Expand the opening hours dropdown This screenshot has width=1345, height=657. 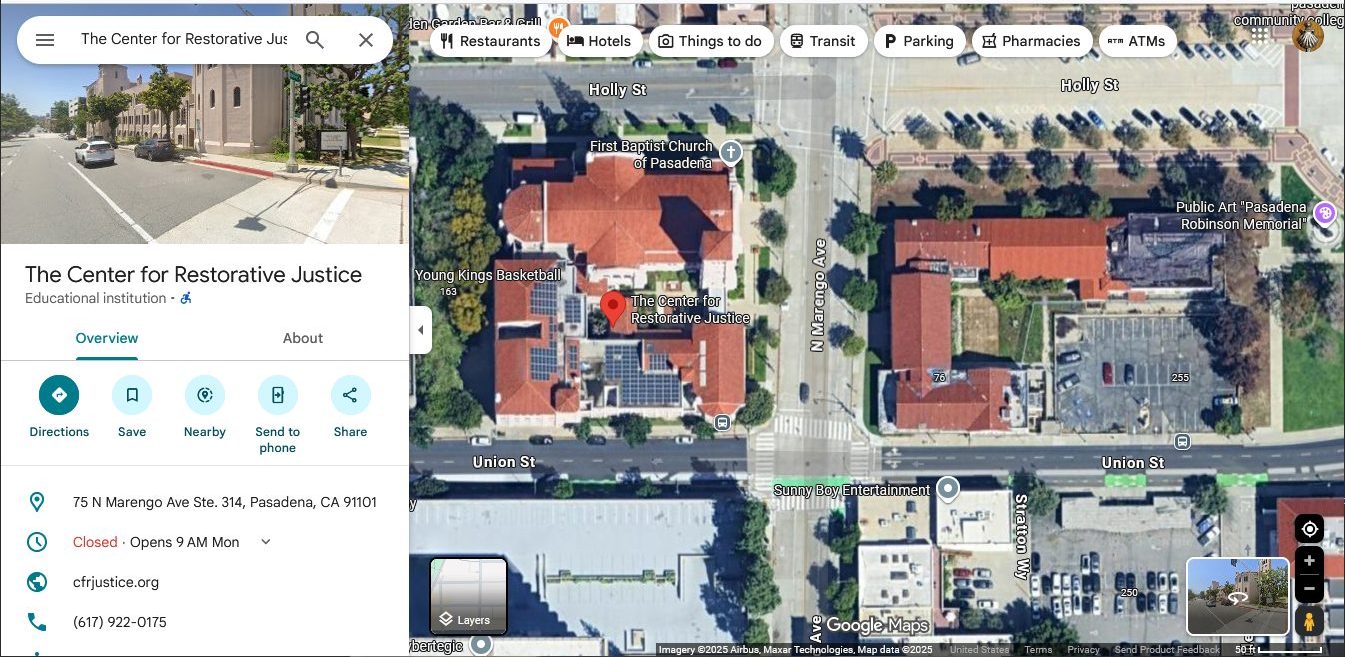tap(266, 542)
